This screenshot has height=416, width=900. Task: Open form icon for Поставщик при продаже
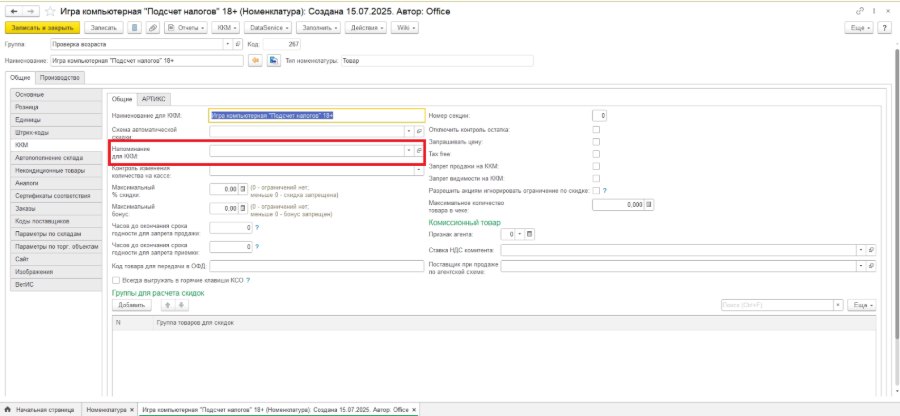pyautogui.click(x=871, y=266)
